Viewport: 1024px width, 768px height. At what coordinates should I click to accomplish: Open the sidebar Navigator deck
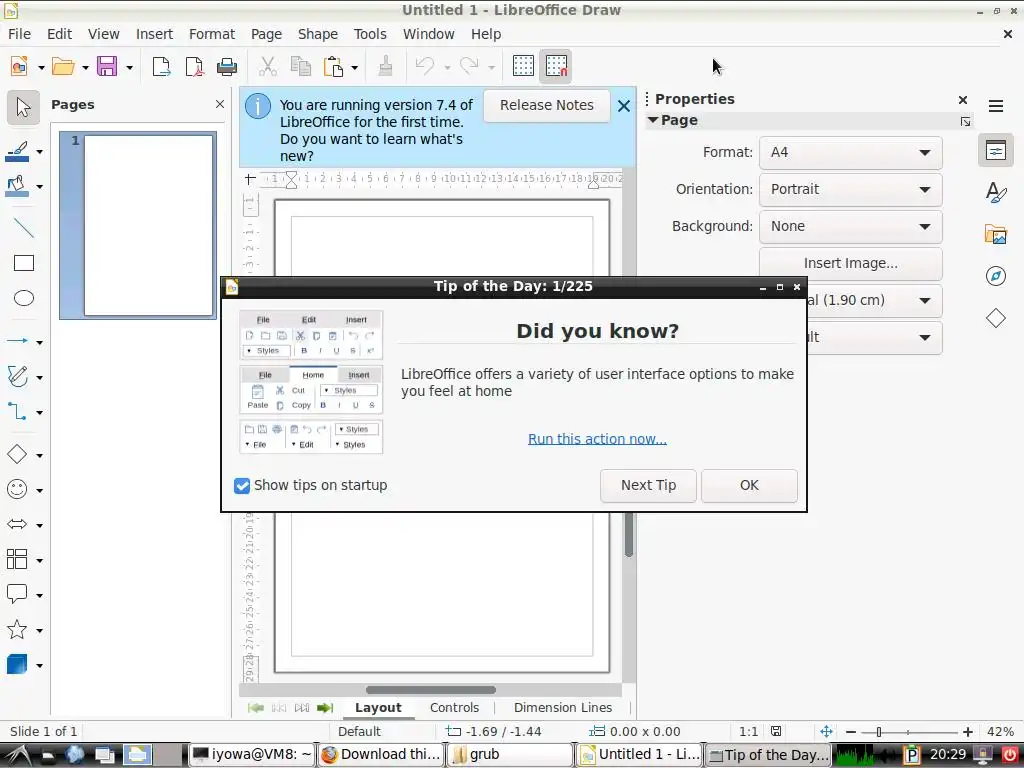coord(995,276)
